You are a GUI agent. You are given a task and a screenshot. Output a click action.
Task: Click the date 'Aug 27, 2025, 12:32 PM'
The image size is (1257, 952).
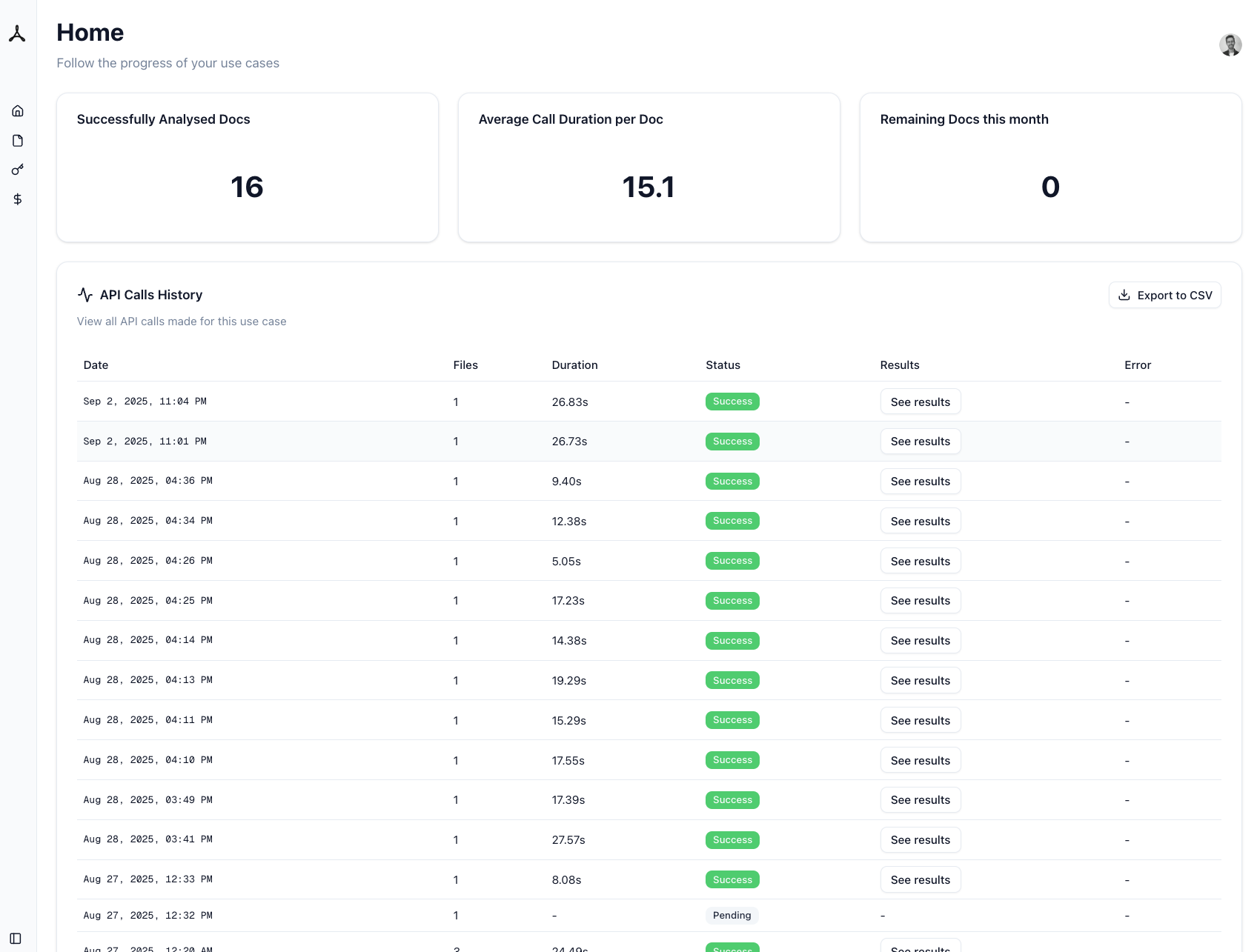[x=148, y=916]
